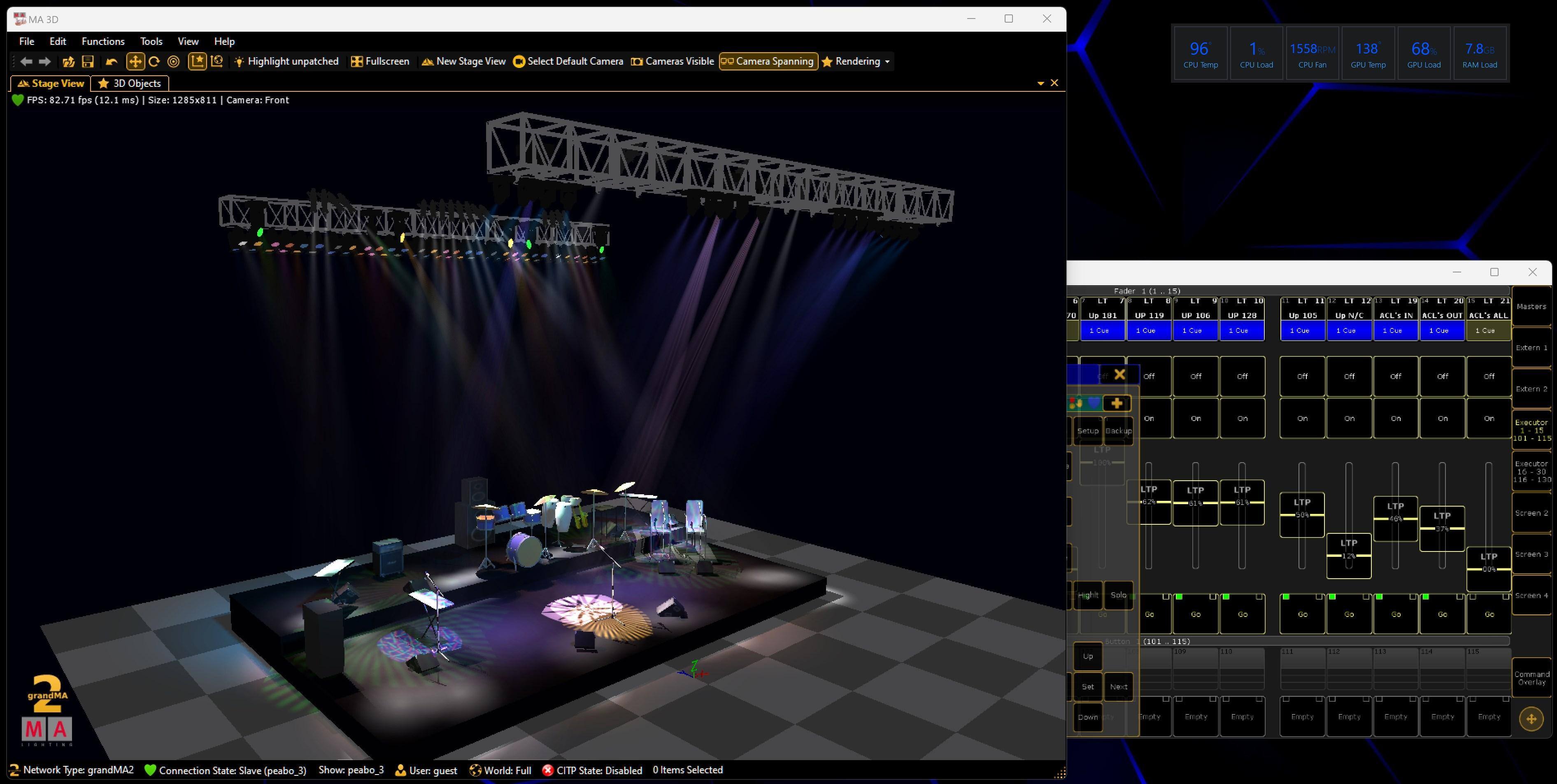Click the open show file icon
The width and height of the screenshot is (1557, 784).
click(68, 61)
